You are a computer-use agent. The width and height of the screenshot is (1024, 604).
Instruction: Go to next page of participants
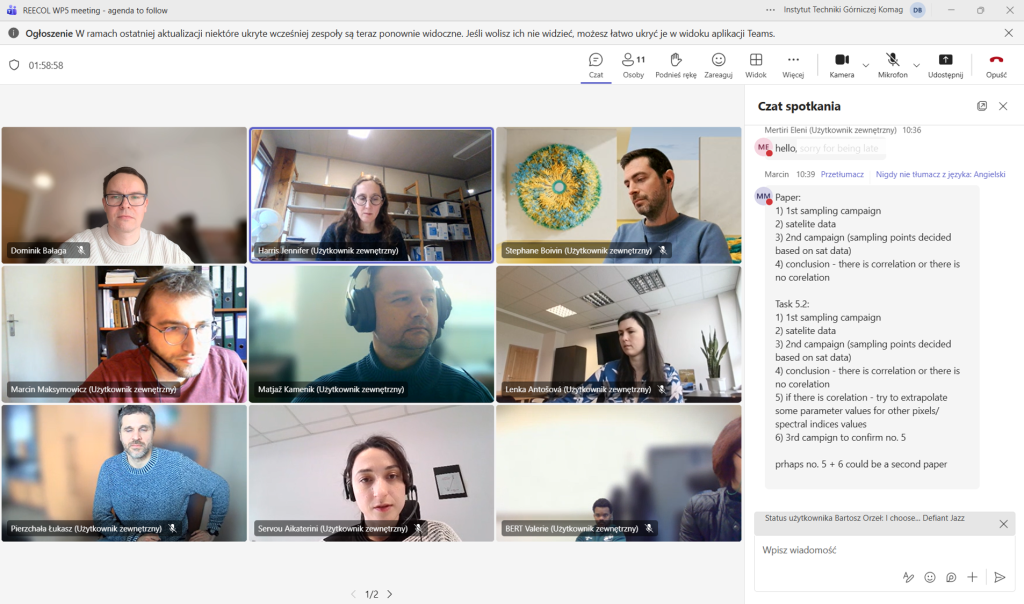click(x=390, y=594)
